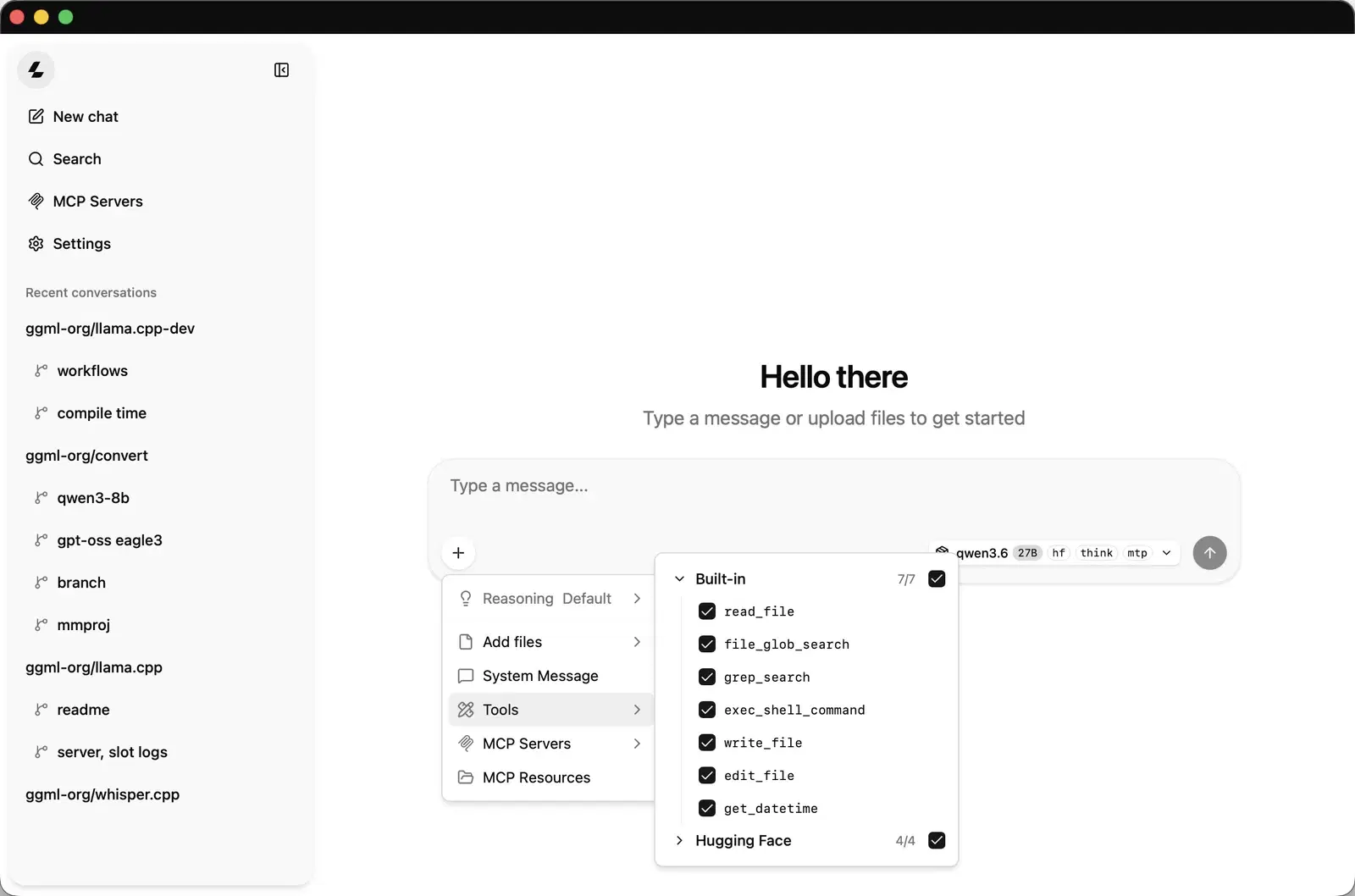Open the ggml-org/llama.cpp-dev conversation group
The image size is (1355, 896).
point(110,329)
